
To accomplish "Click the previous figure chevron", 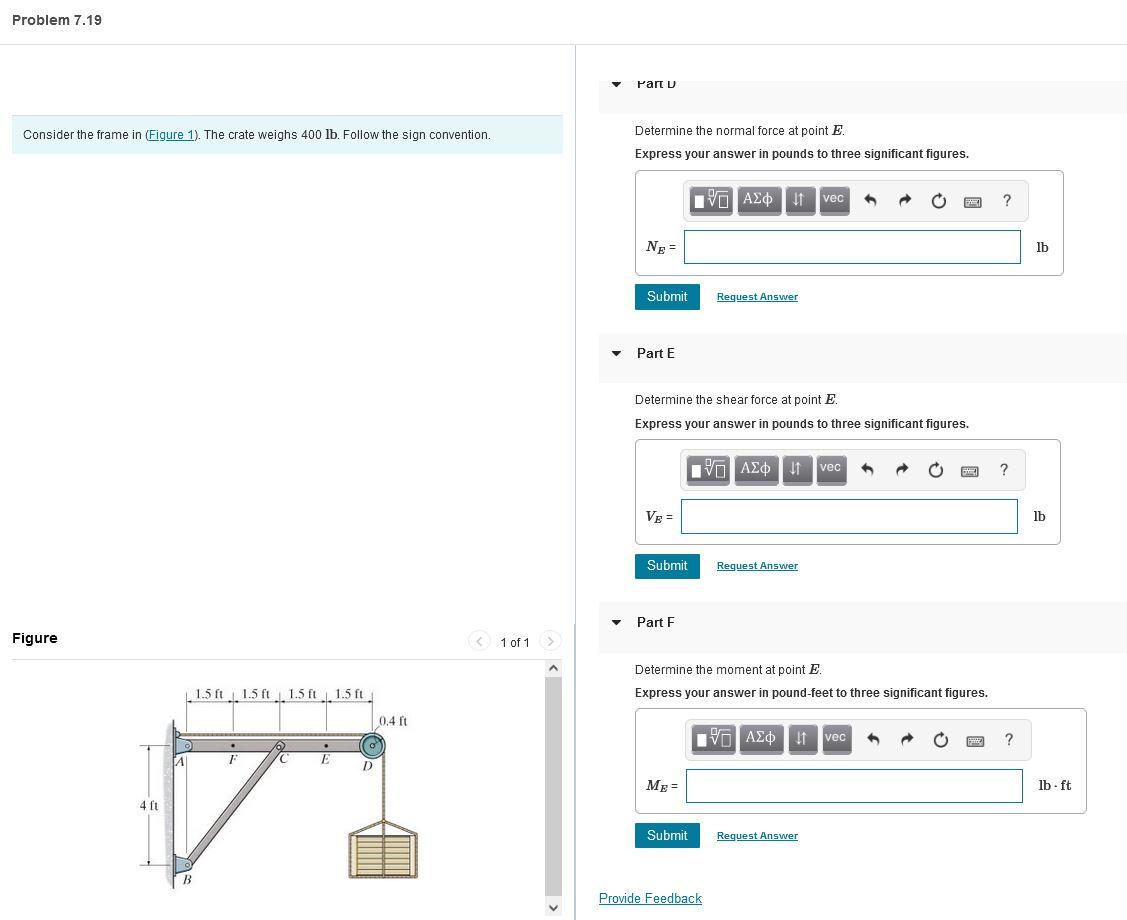I will pos(479,641).
